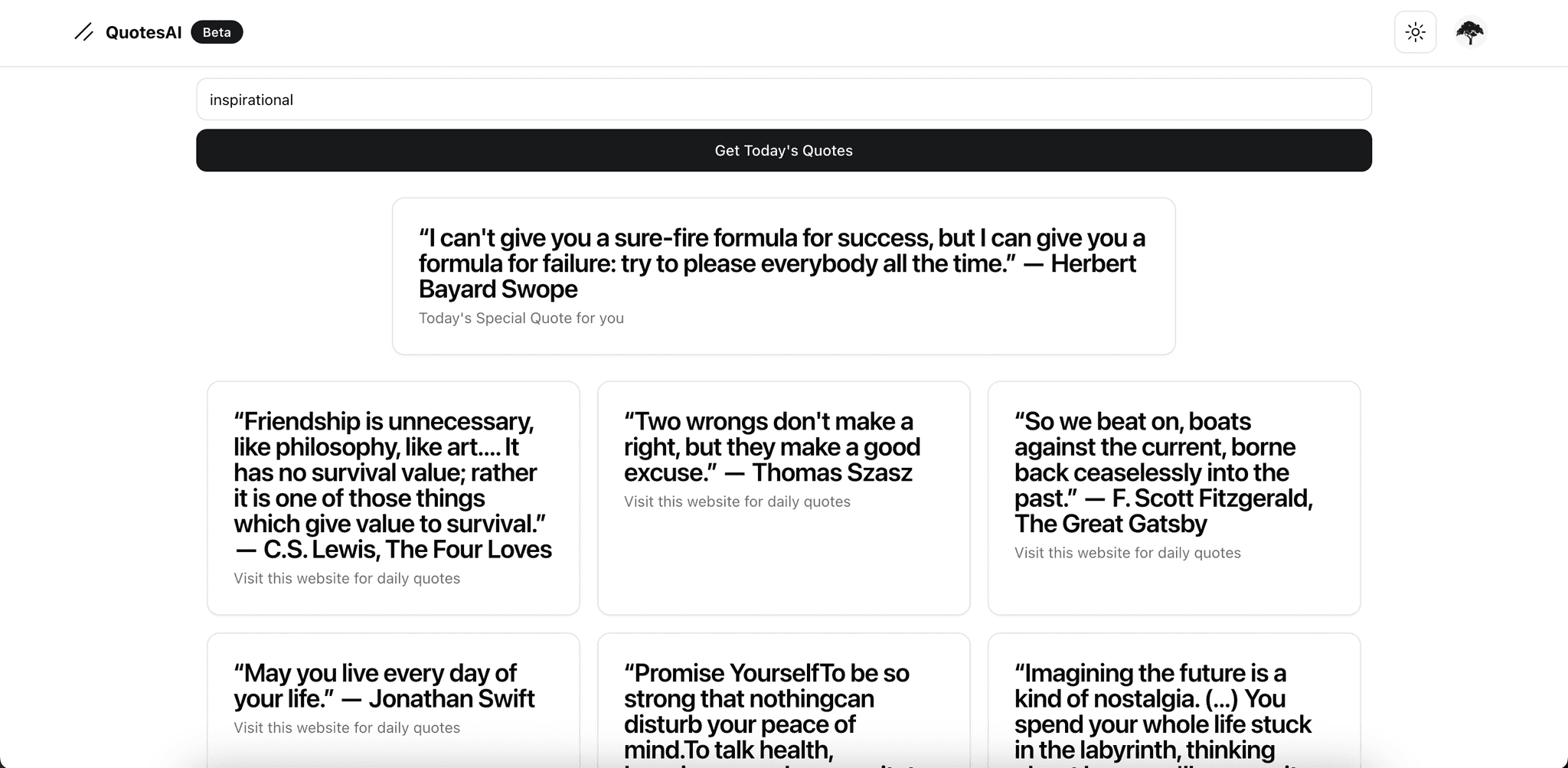Open the "Promise Yourself" quote card
Image resolution: width=1568 pixels, height=768 pixels.
pyautogui.click(x=766, y=711)
